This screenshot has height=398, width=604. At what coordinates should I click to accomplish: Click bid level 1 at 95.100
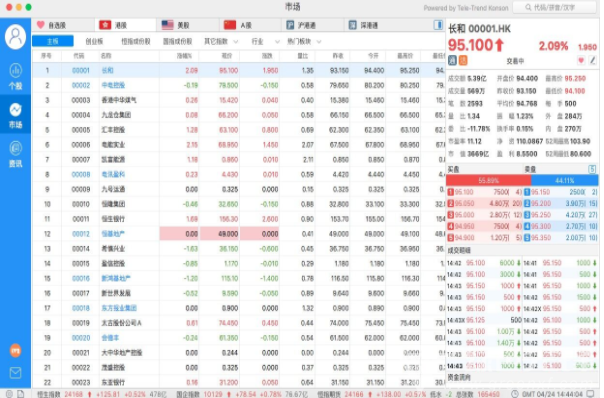pyautogui.click(x=485, y=192)
